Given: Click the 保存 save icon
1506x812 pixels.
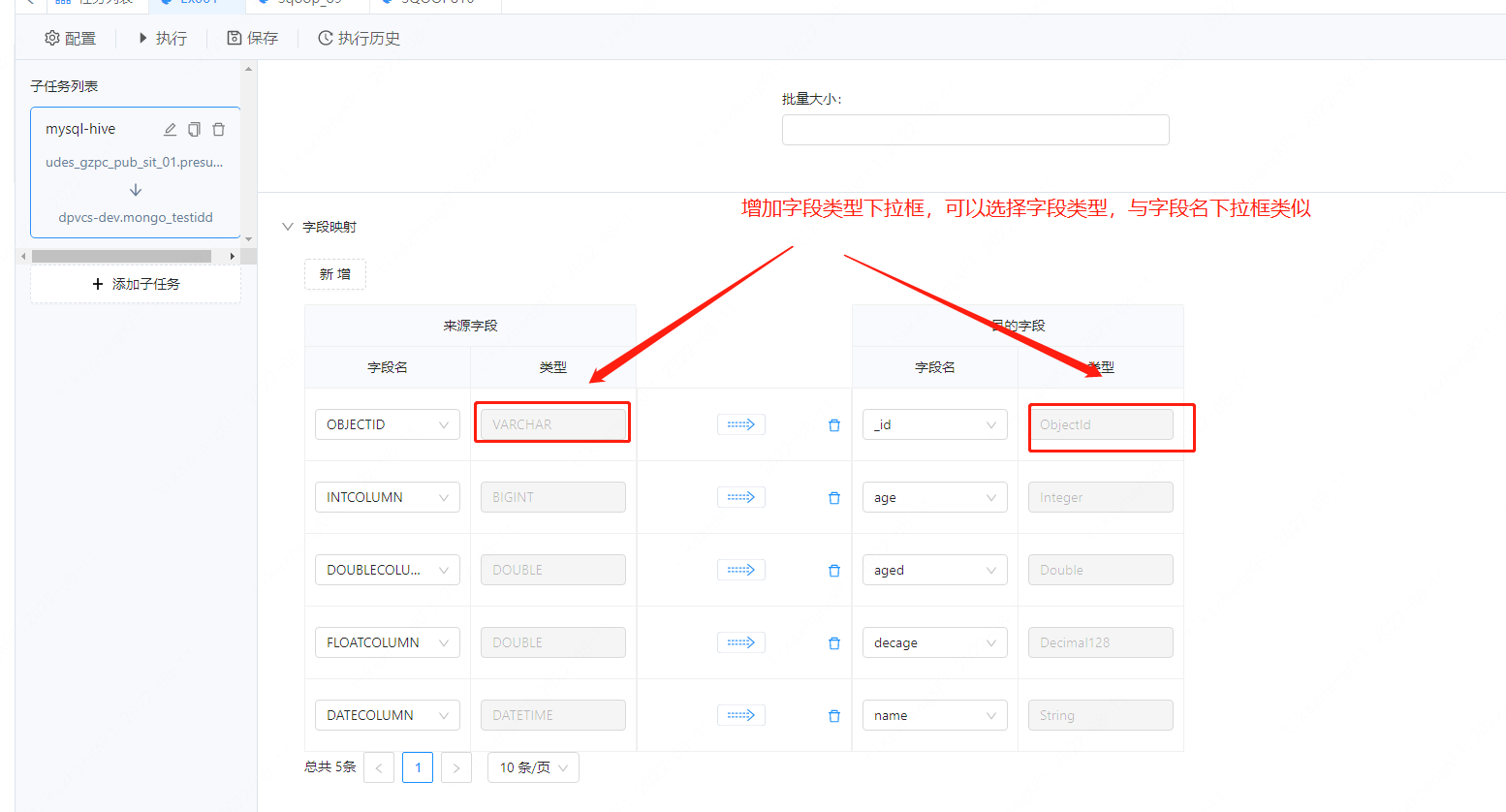Looking at the screenshot, I should click(234, 38).
